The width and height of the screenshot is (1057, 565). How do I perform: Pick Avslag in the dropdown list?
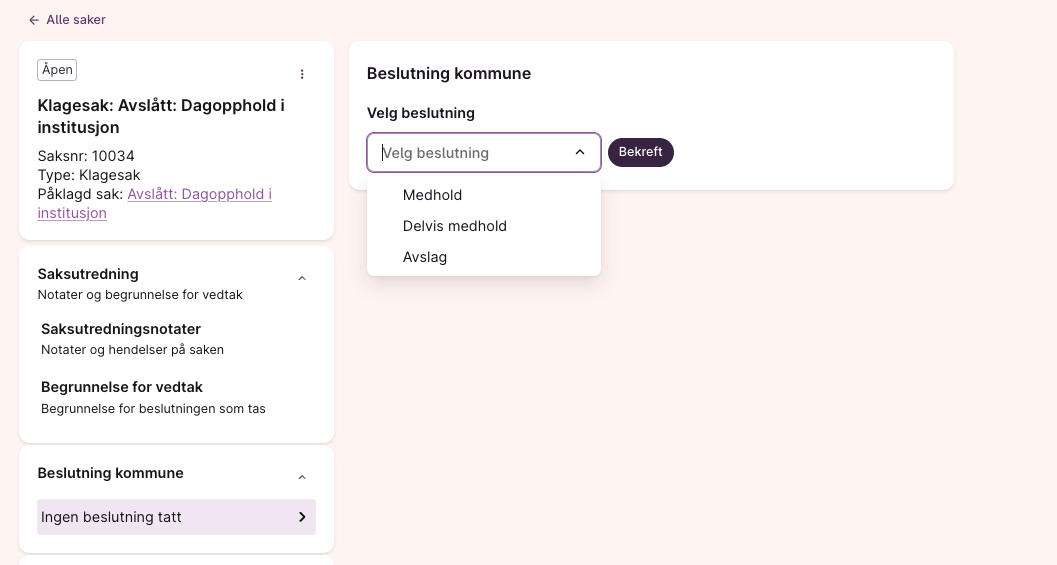tap(425, 257)
